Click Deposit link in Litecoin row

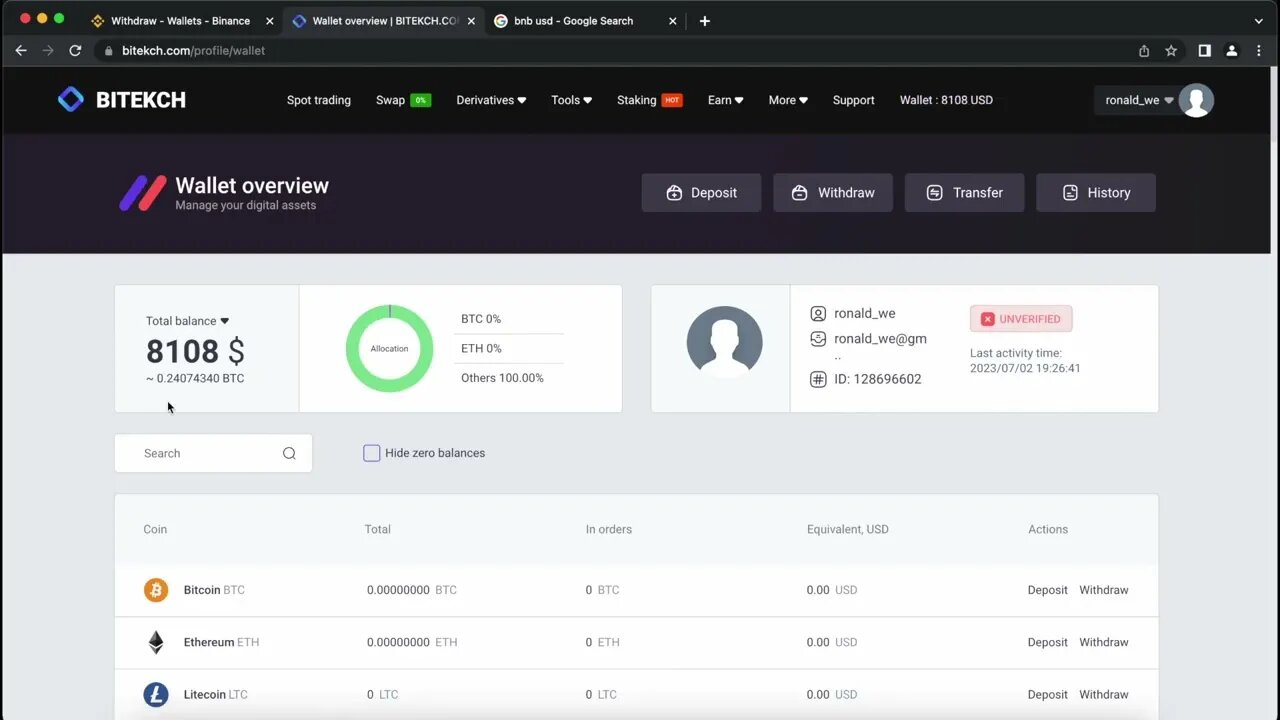pos(1047,694)
